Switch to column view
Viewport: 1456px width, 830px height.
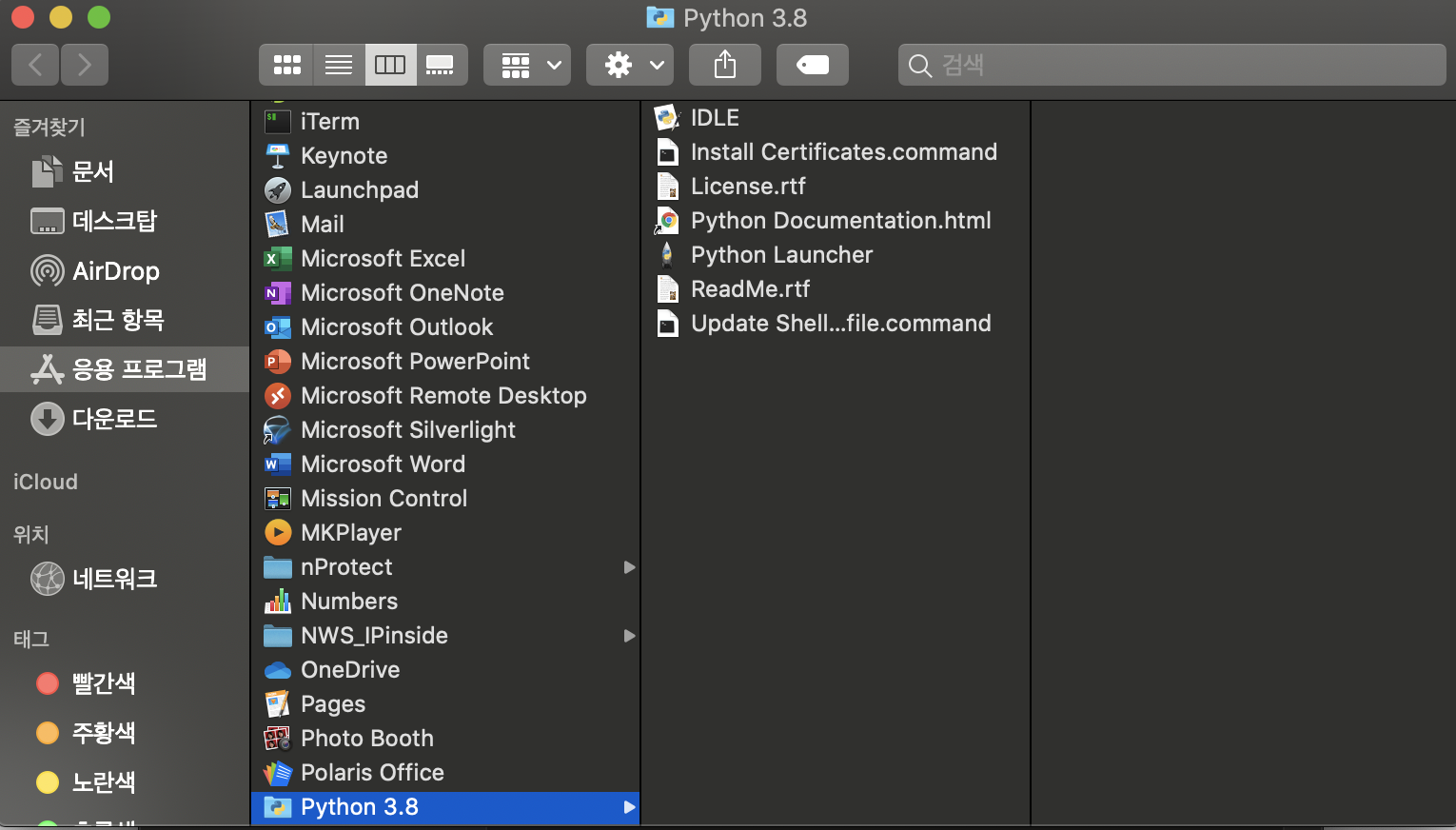pyautogui.click(x=390, y=65)
